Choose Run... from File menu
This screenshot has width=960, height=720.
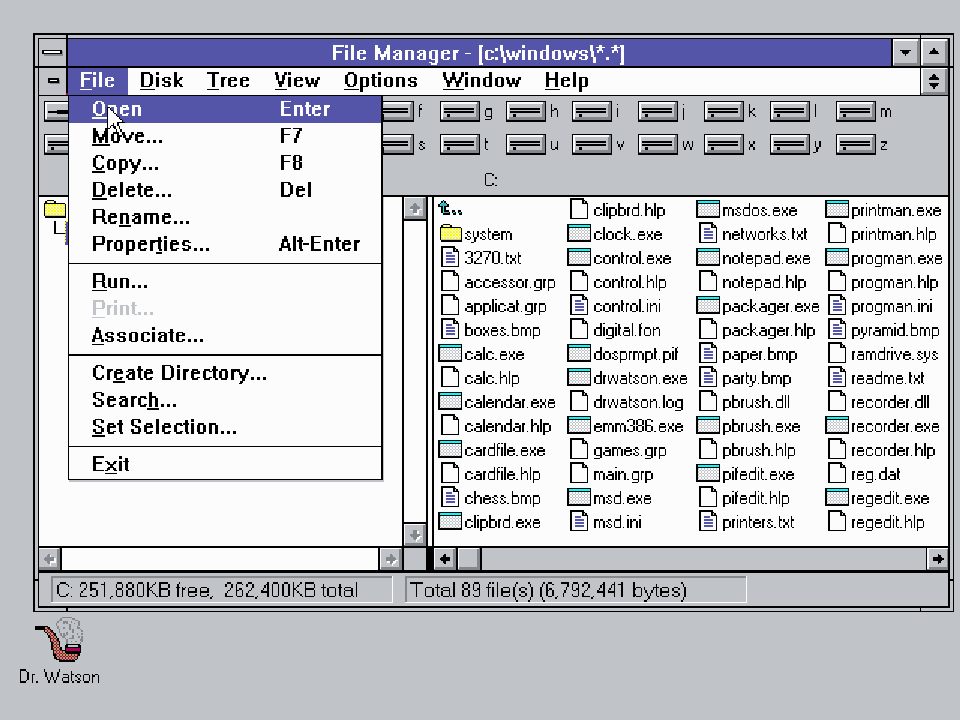pyautogui.click(x=225, y=282)
